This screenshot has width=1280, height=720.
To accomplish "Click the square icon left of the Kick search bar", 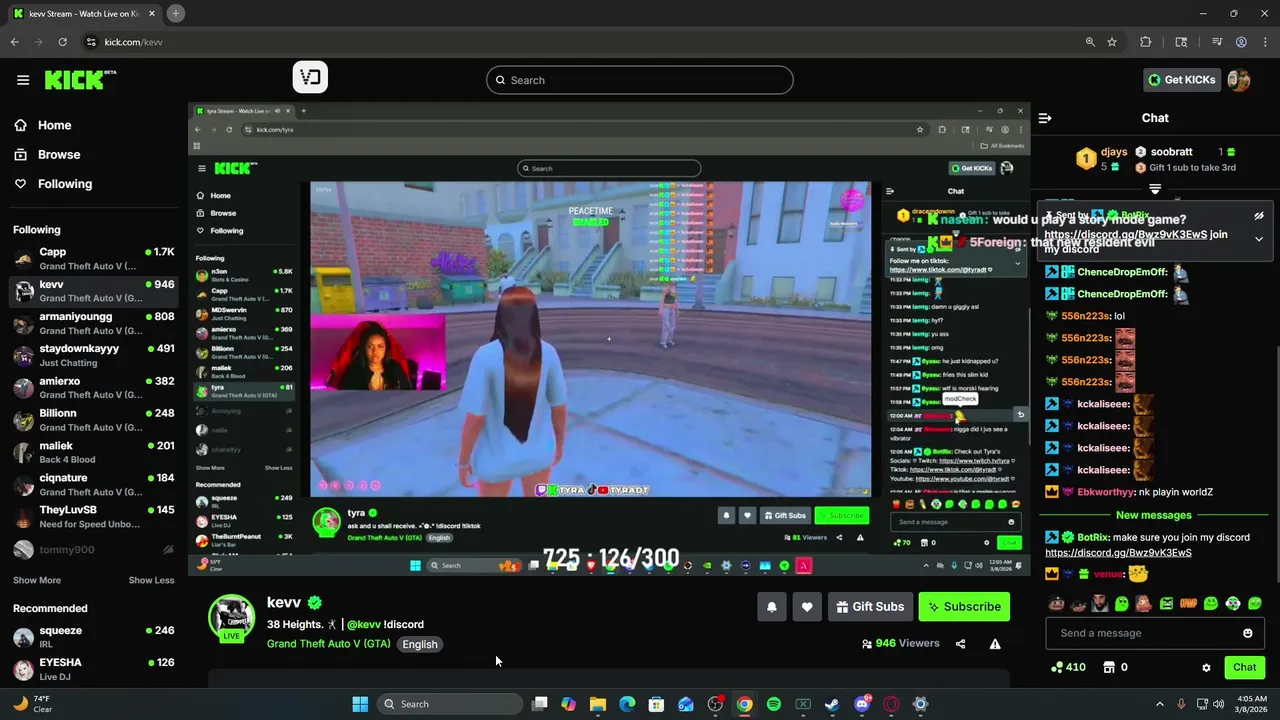I will (310, 77).
